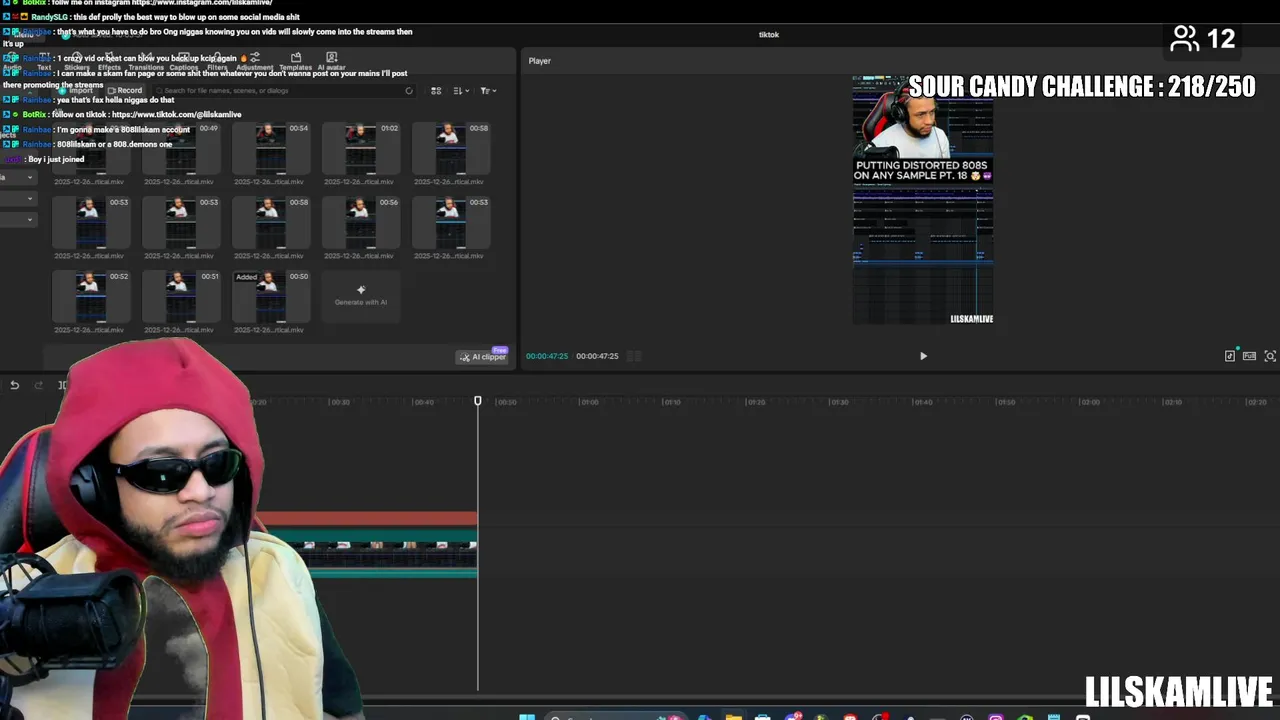The width and height of the screenshot is (1280, 720).
Task: Undo the last timeline edit
Action: pos(14,385)
